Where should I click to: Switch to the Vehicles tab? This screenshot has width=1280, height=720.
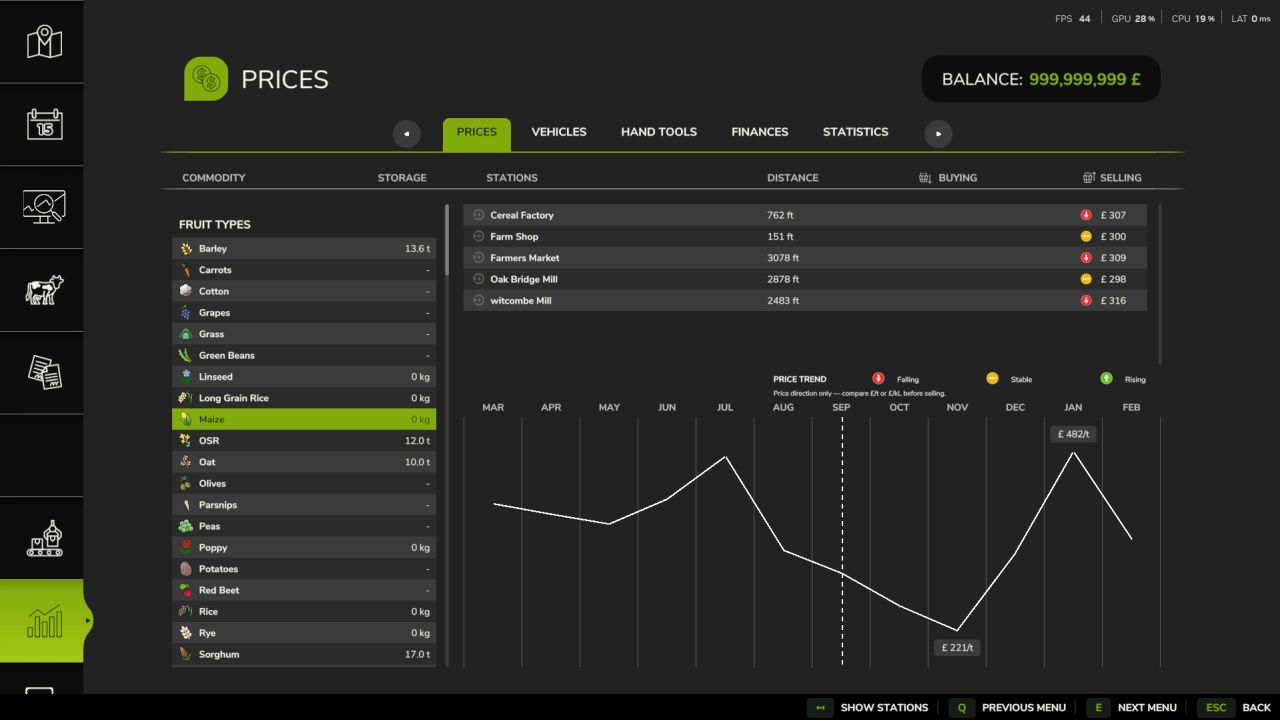[559, 132]
